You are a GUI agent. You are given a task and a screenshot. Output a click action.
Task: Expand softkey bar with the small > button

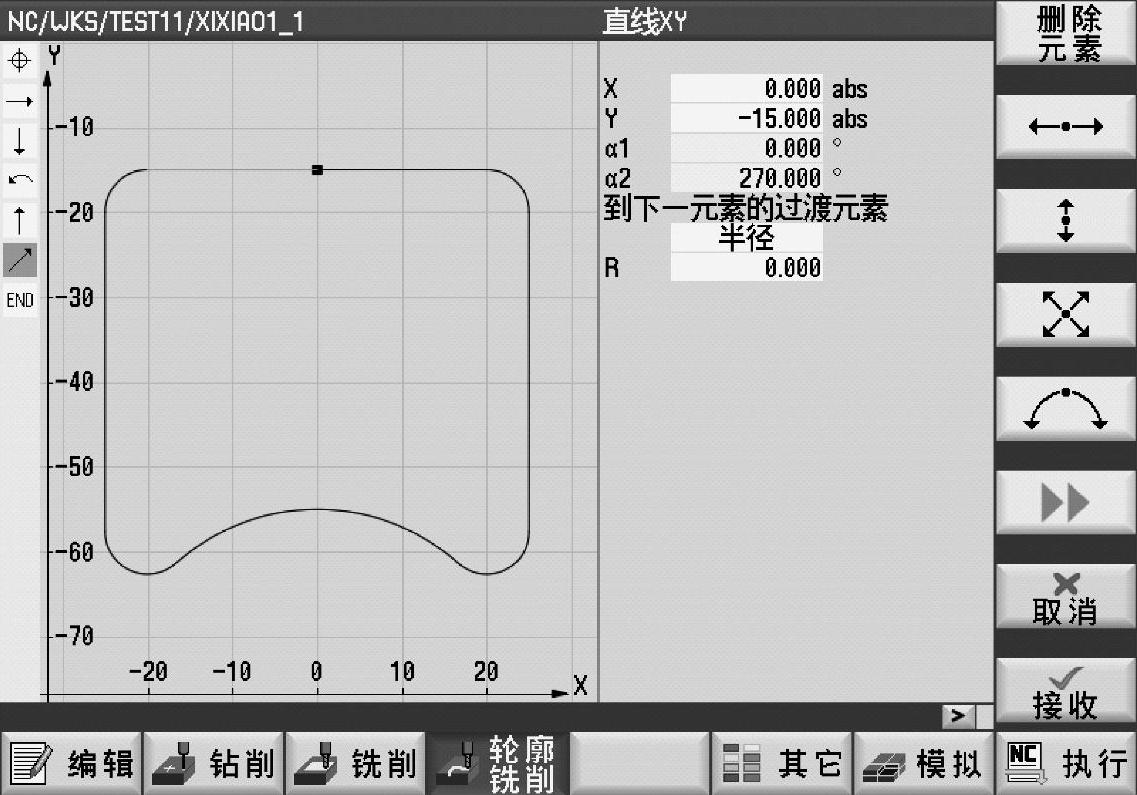(958, 716)
